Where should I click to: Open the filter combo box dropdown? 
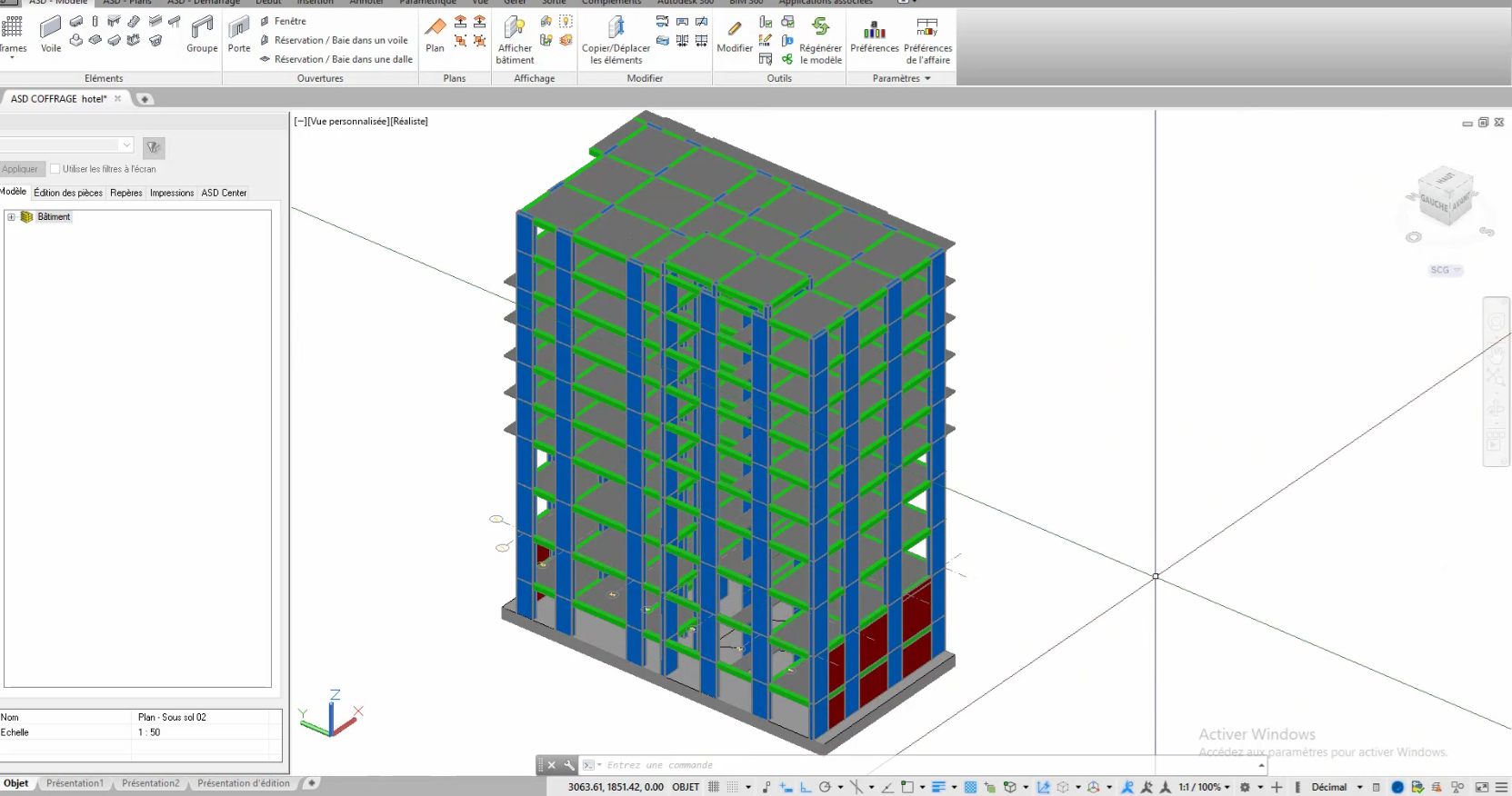pos(126,145)
